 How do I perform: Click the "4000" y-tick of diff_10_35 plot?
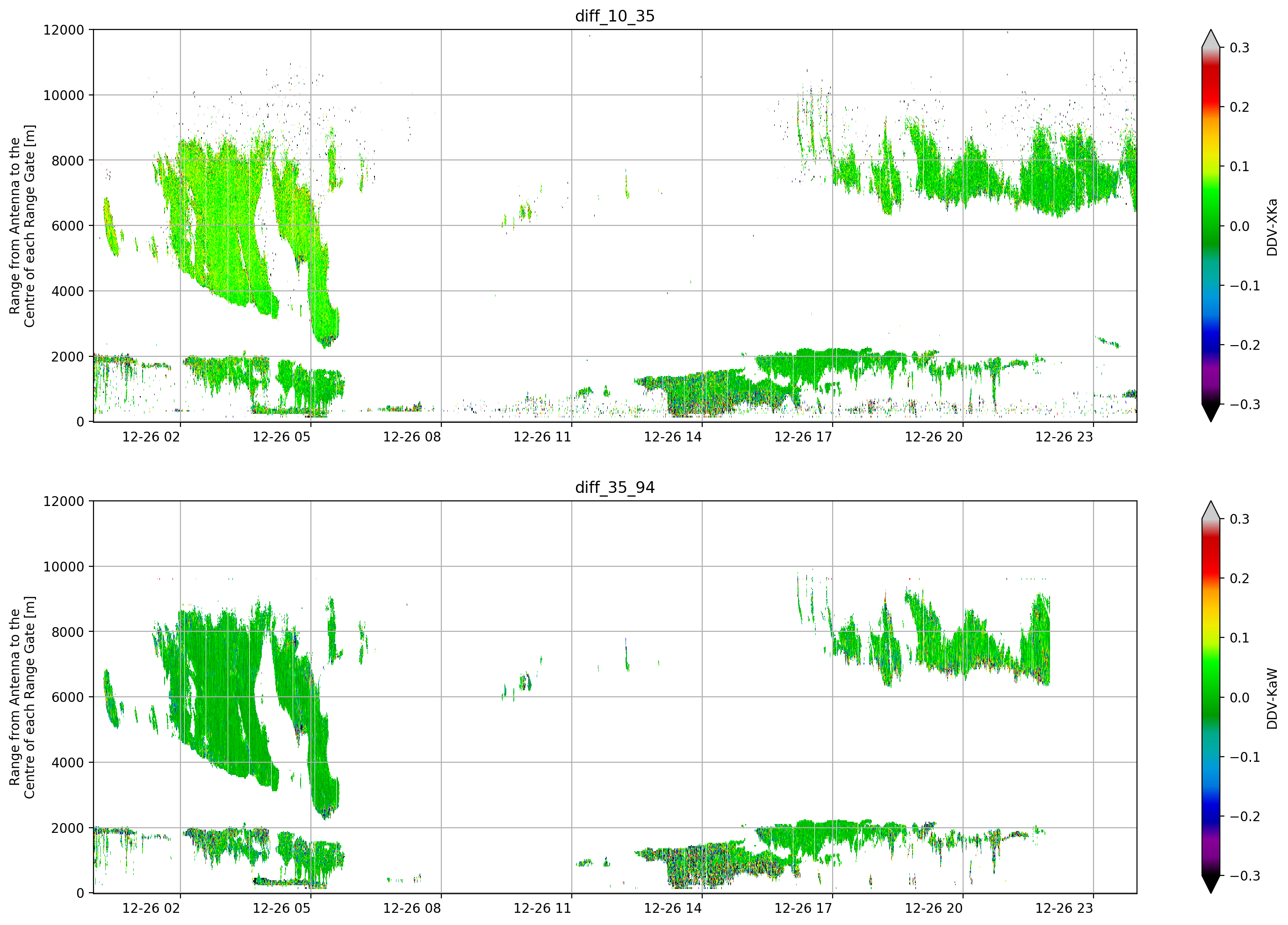coord(68,291)
